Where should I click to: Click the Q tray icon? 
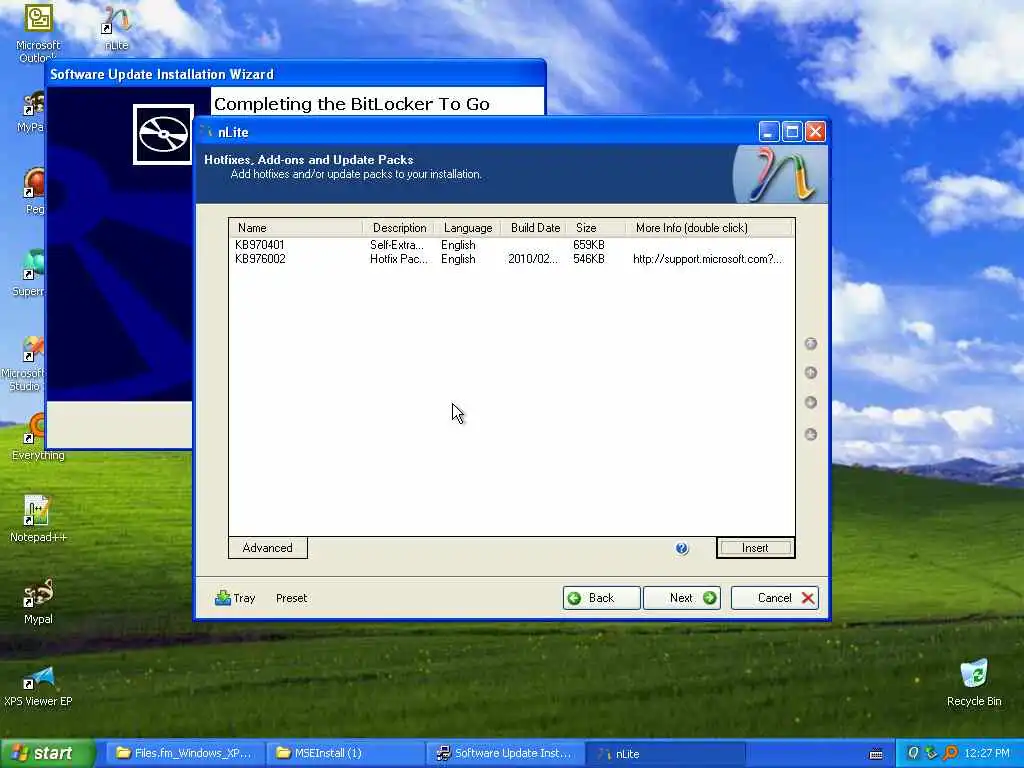[x=913, y=753]
